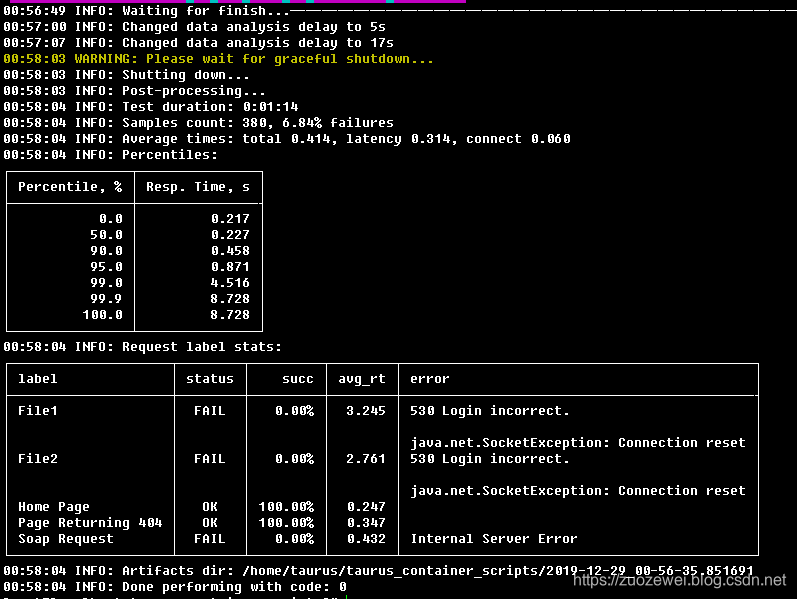Viewport: 797px width, 599px height.
Task: Click the 2.761 avg_rt value
Action: coord(366,459)
